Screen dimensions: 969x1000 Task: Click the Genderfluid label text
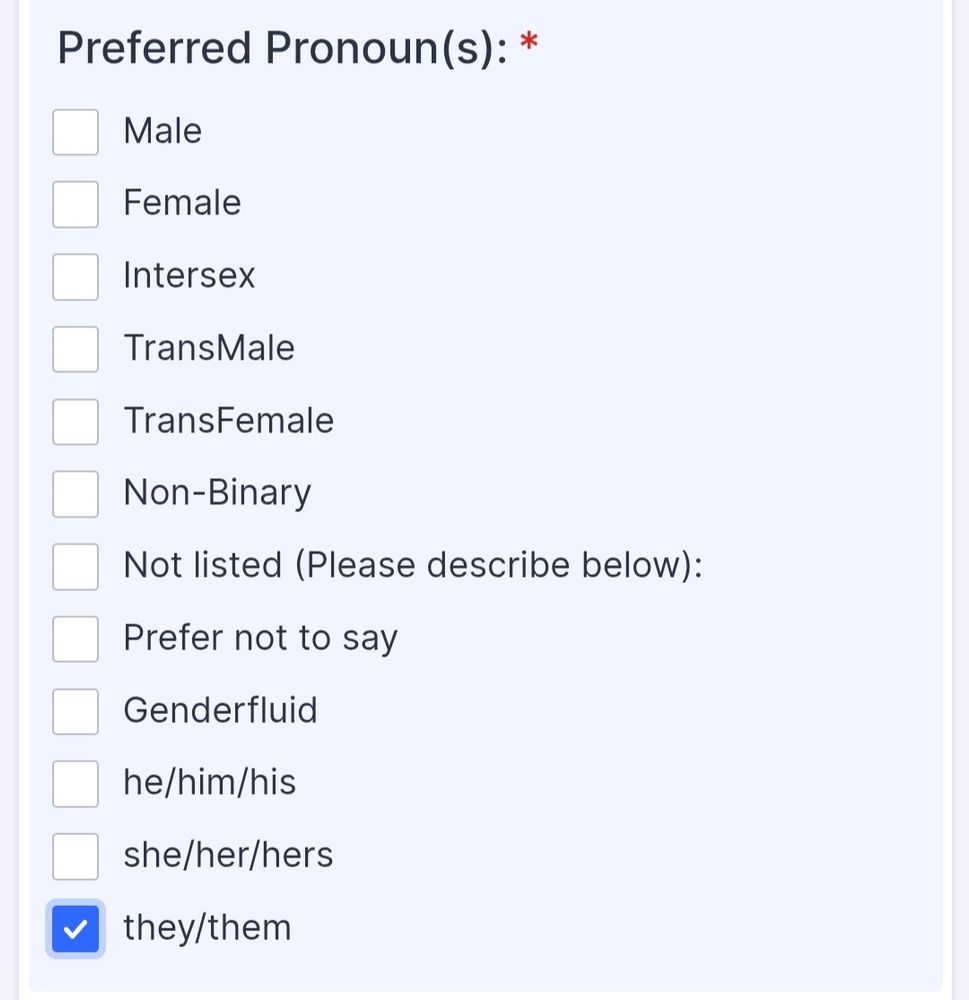[220, 711]
